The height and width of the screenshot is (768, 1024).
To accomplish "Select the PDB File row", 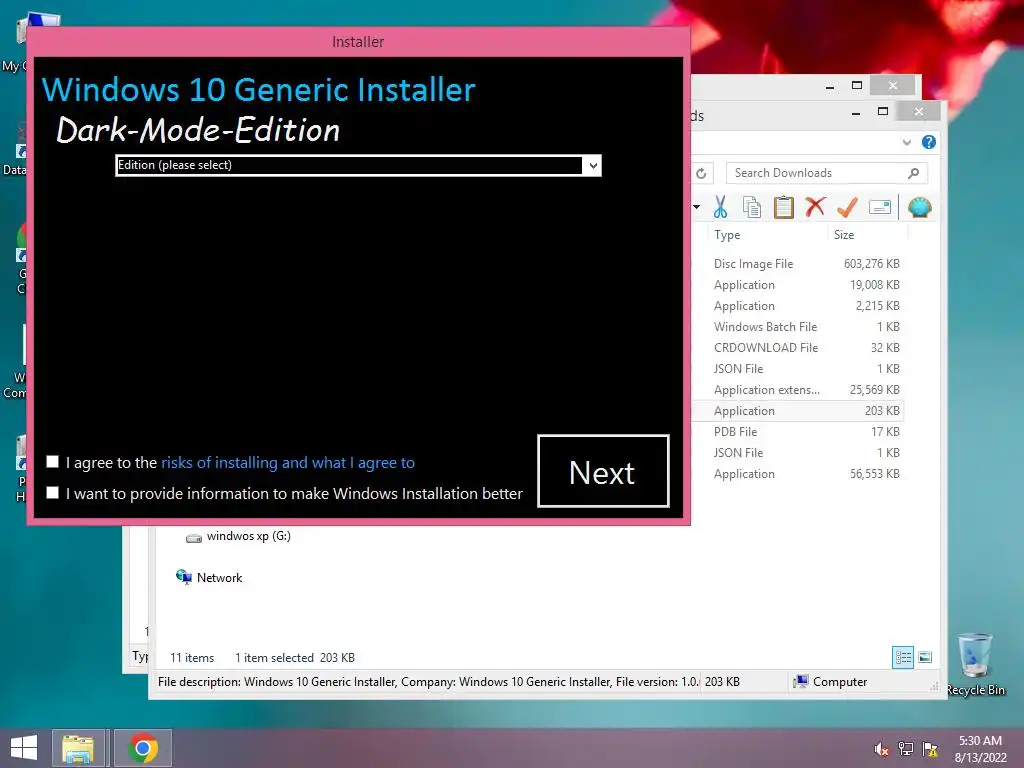I will click(798, 432).
